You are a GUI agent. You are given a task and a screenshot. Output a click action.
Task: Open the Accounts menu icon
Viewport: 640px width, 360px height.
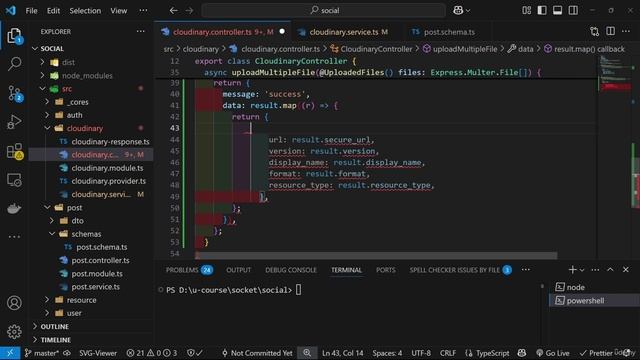(x=14, y=303)
